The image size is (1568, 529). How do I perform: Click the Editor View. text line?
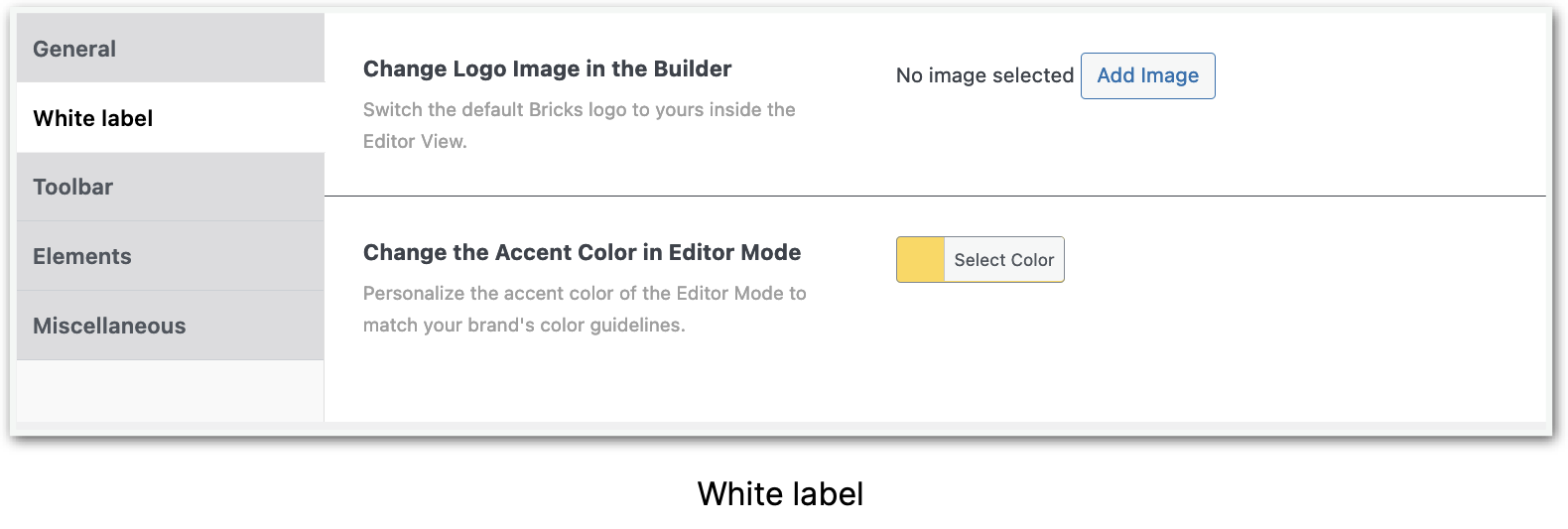pyautogui.click(x=415, y=141)
